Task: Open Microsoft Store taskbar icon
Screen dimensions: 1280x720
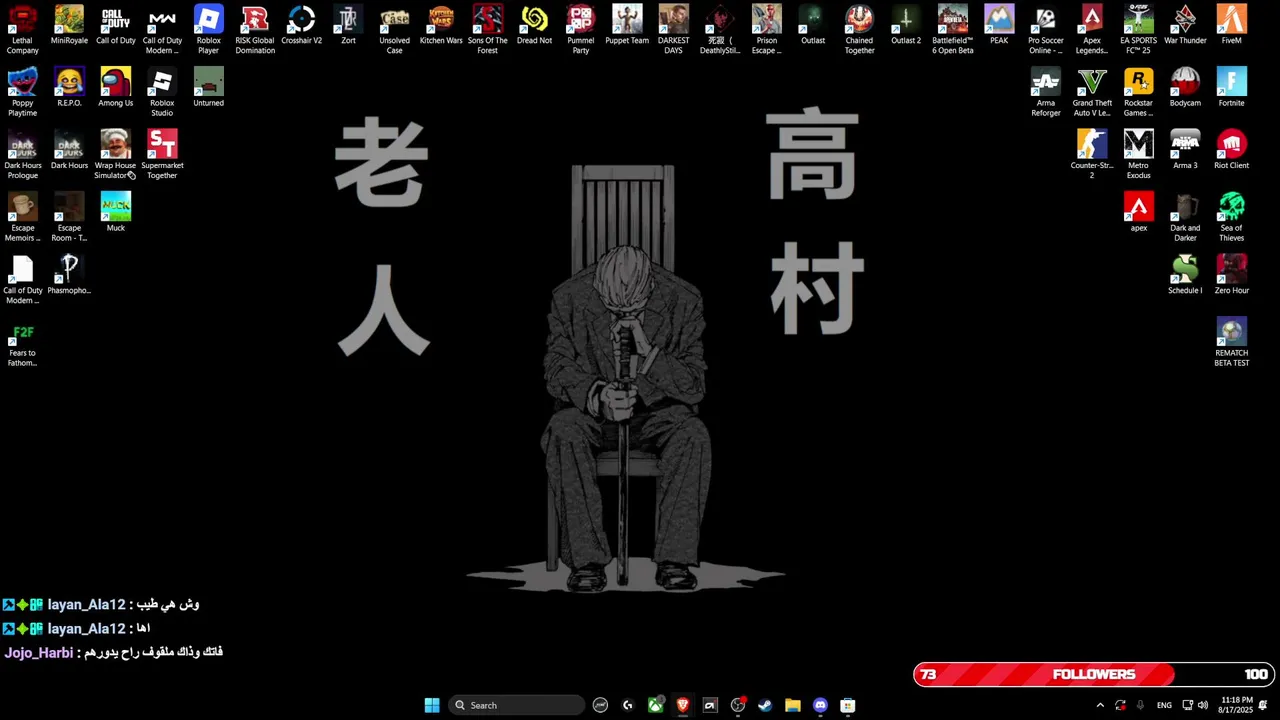Action: (848, 705)
